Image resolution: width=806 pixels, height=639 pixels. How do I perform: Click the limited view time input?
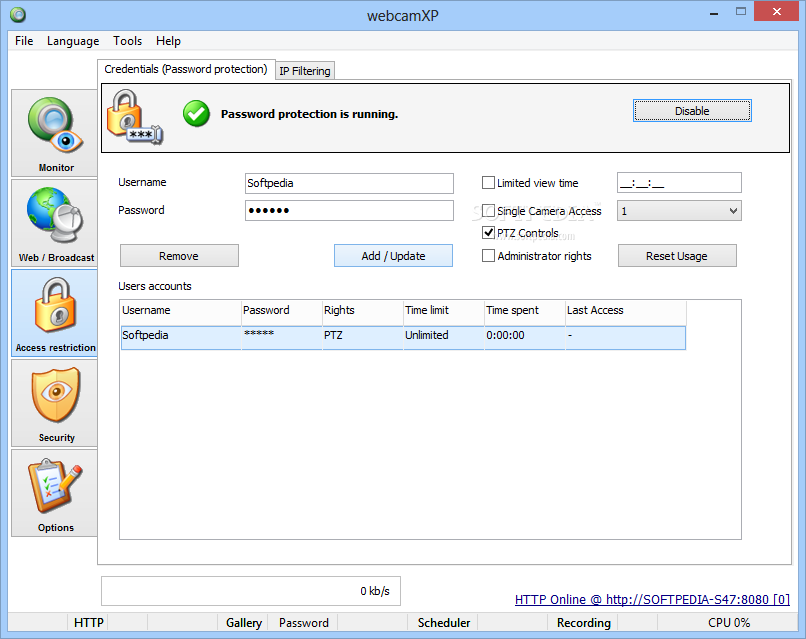(679, 182)
